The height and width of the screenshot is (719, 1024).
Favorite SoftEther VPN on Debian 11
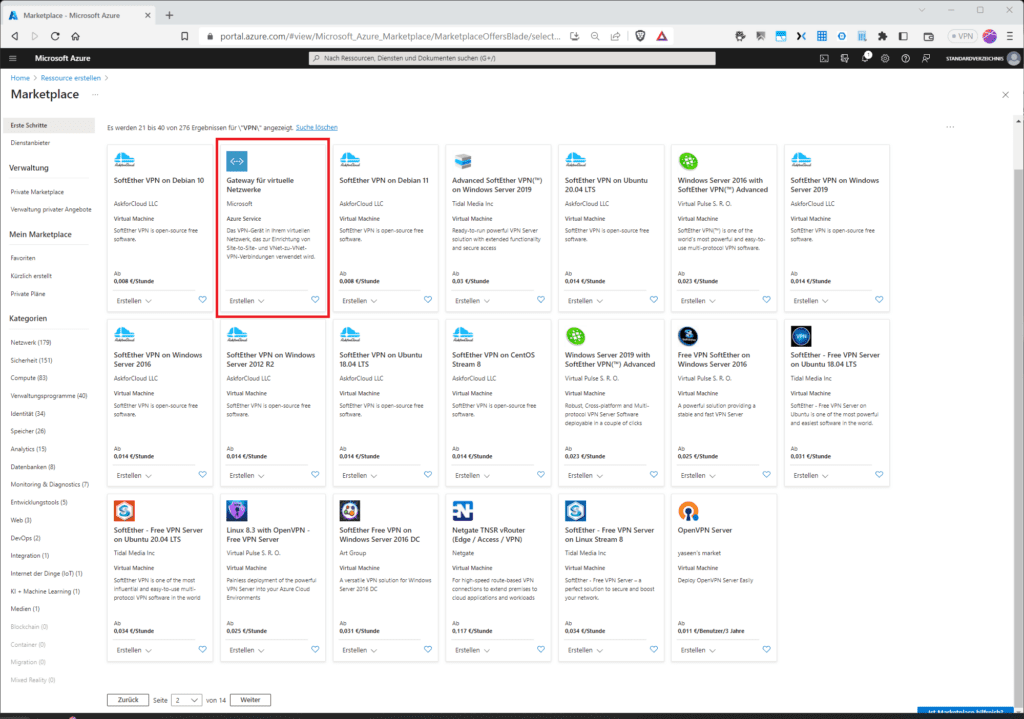[x=428, y=300]
